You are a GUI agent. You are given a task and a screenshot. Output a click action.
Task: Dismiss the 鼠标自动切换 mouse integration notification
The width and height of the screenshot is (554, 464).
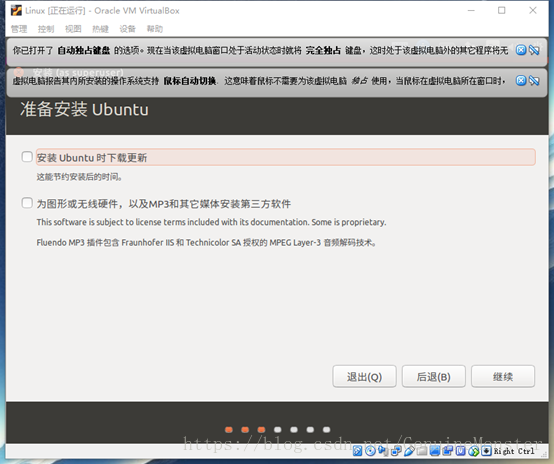point(521,81)
